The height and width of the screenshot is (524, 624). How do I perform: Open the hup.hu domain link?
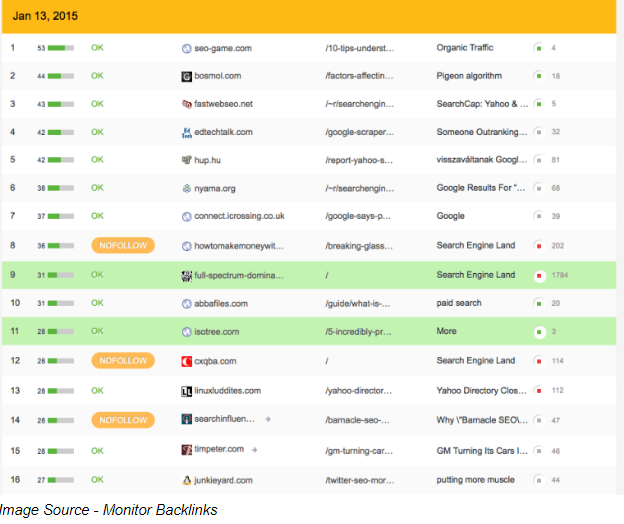click(x=207, y=160)
